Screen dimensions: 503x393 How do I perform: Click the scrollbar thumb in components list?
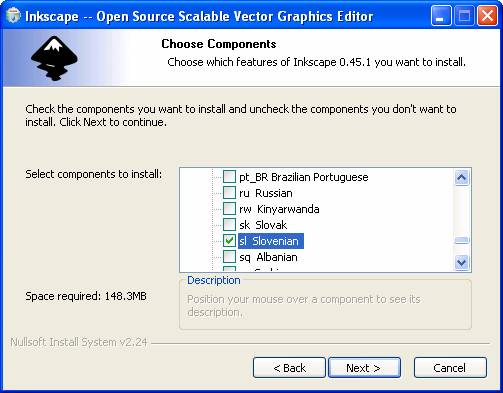click(462, 240)
